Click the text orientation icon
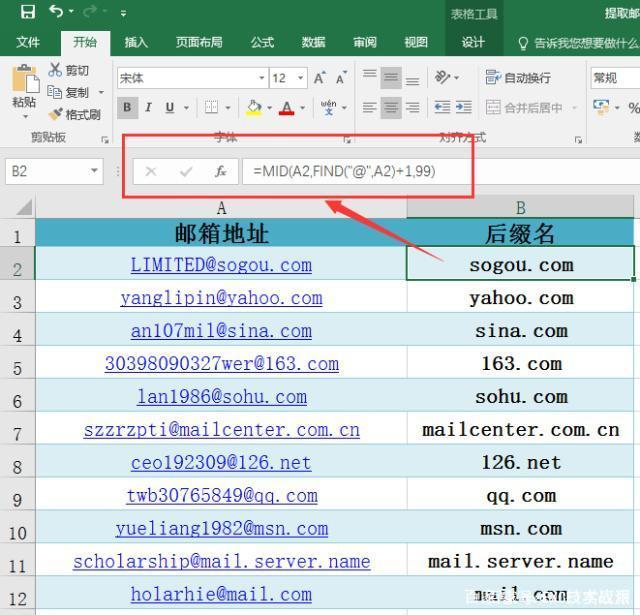Screen dimensions: 640x615 point(442,77)
